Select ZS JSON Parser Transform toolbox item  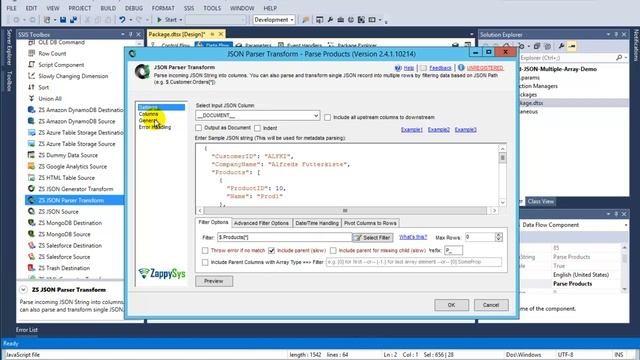pos(71,200)
